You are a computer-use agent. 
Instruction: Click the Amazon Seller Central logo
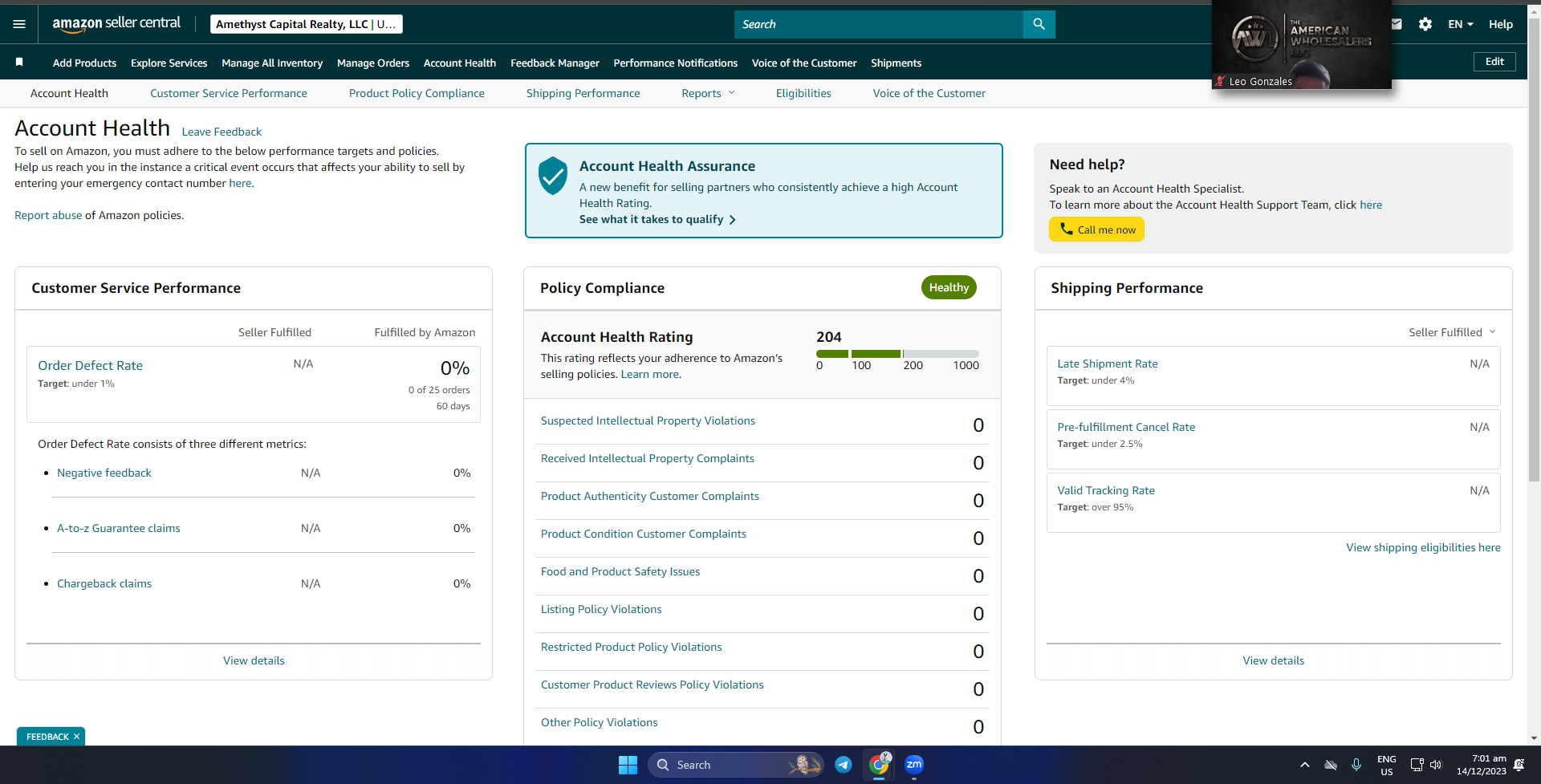coord(116,24)
